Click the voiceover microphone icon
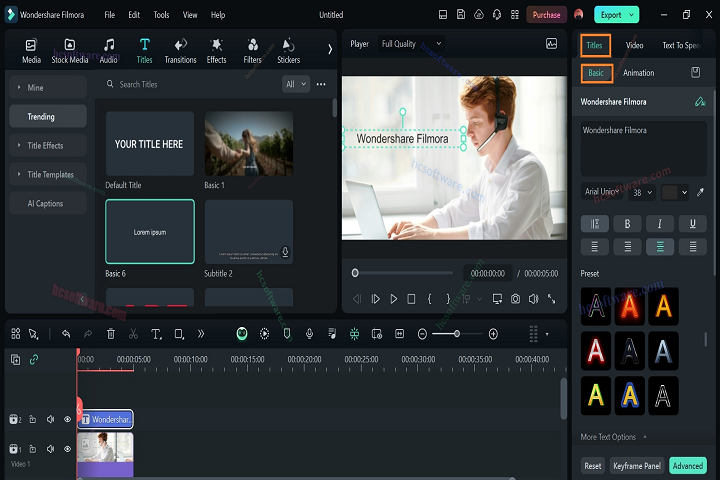This screenshot has width=720, height=480. [x=309, y=334]
